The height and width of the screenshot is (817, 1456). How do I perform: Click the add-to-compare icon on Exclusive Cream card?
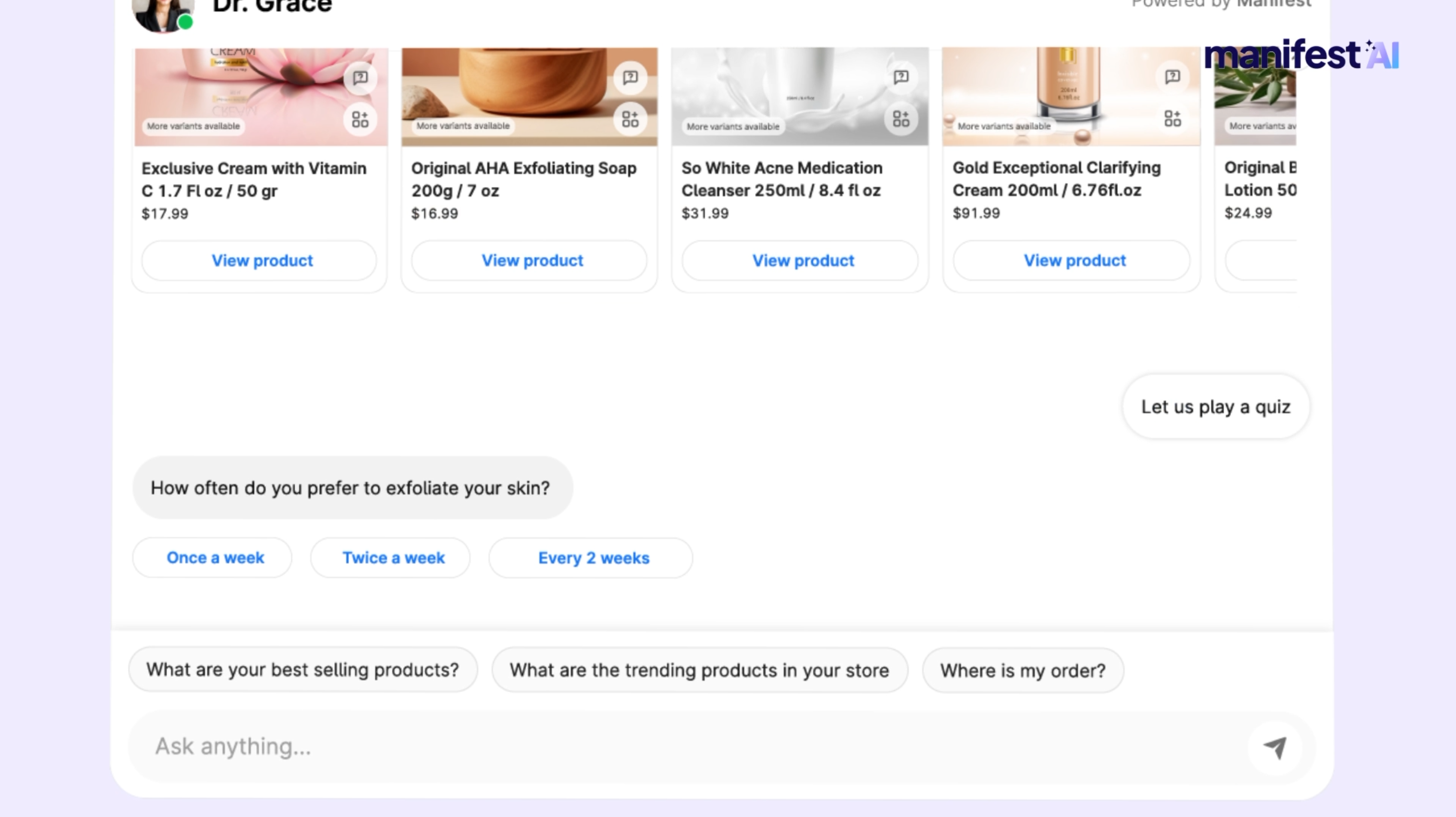pyautogui.click(x=360, y=119)
